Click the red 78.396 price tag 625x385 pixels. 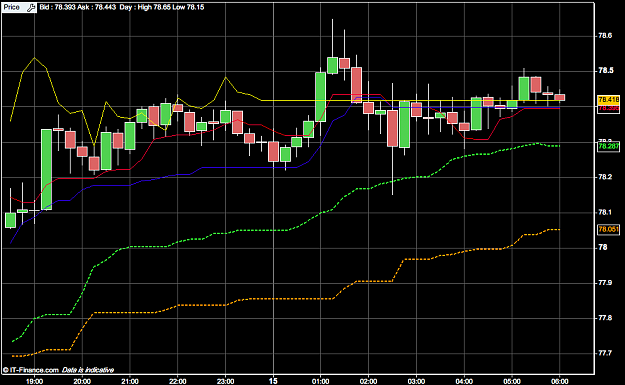coord(609,109)
